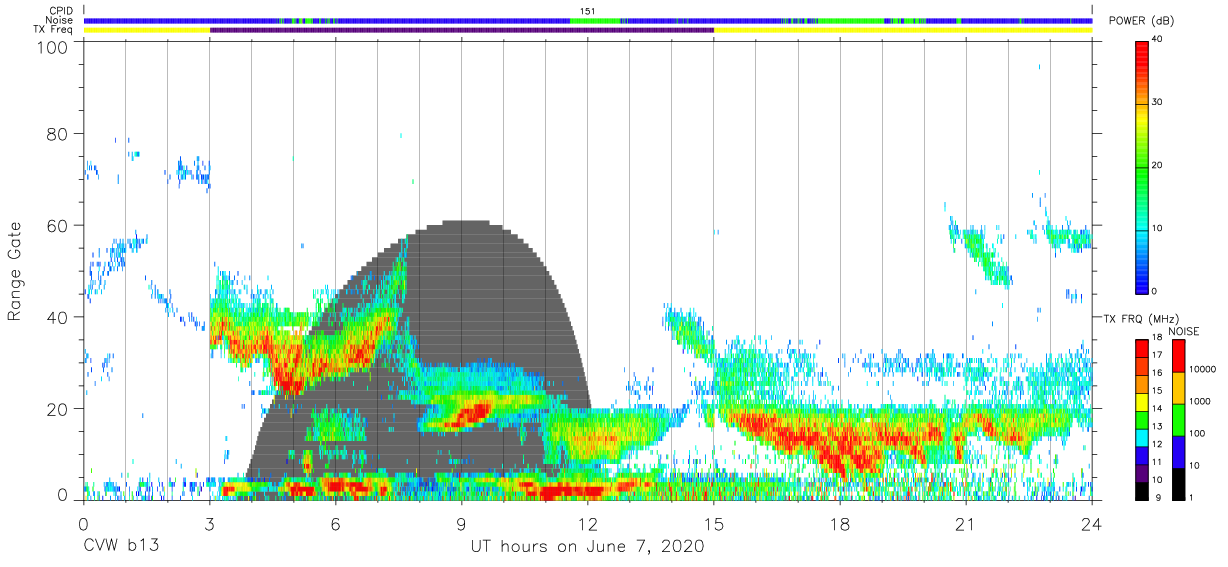1228x567 pixels.
Task: Click y-axis tick label '80'
Action: click(x=57, y=134)
